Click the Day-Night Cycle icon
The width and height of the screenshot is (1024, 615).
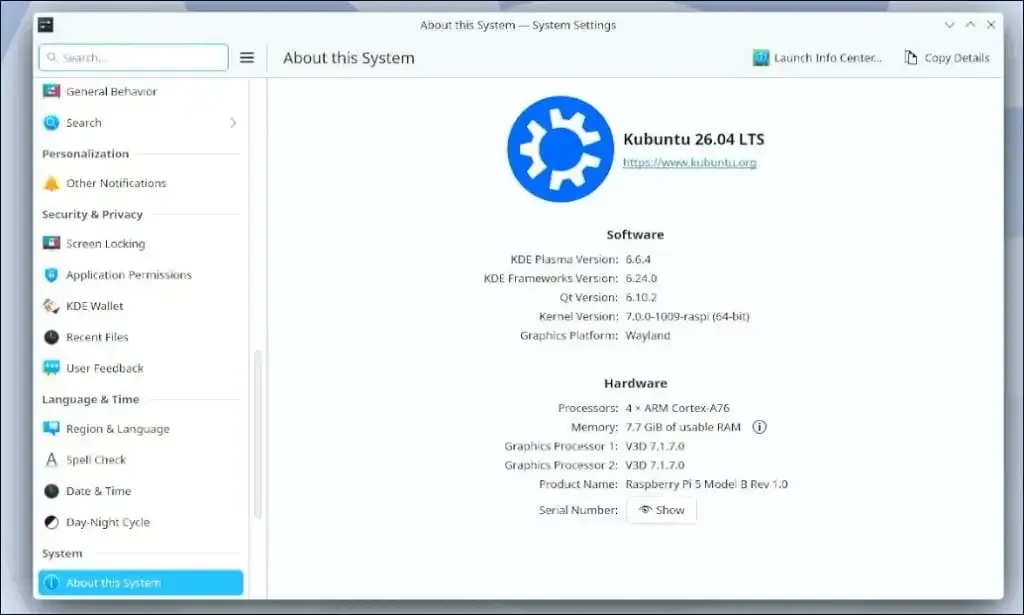tap(51, 522)
